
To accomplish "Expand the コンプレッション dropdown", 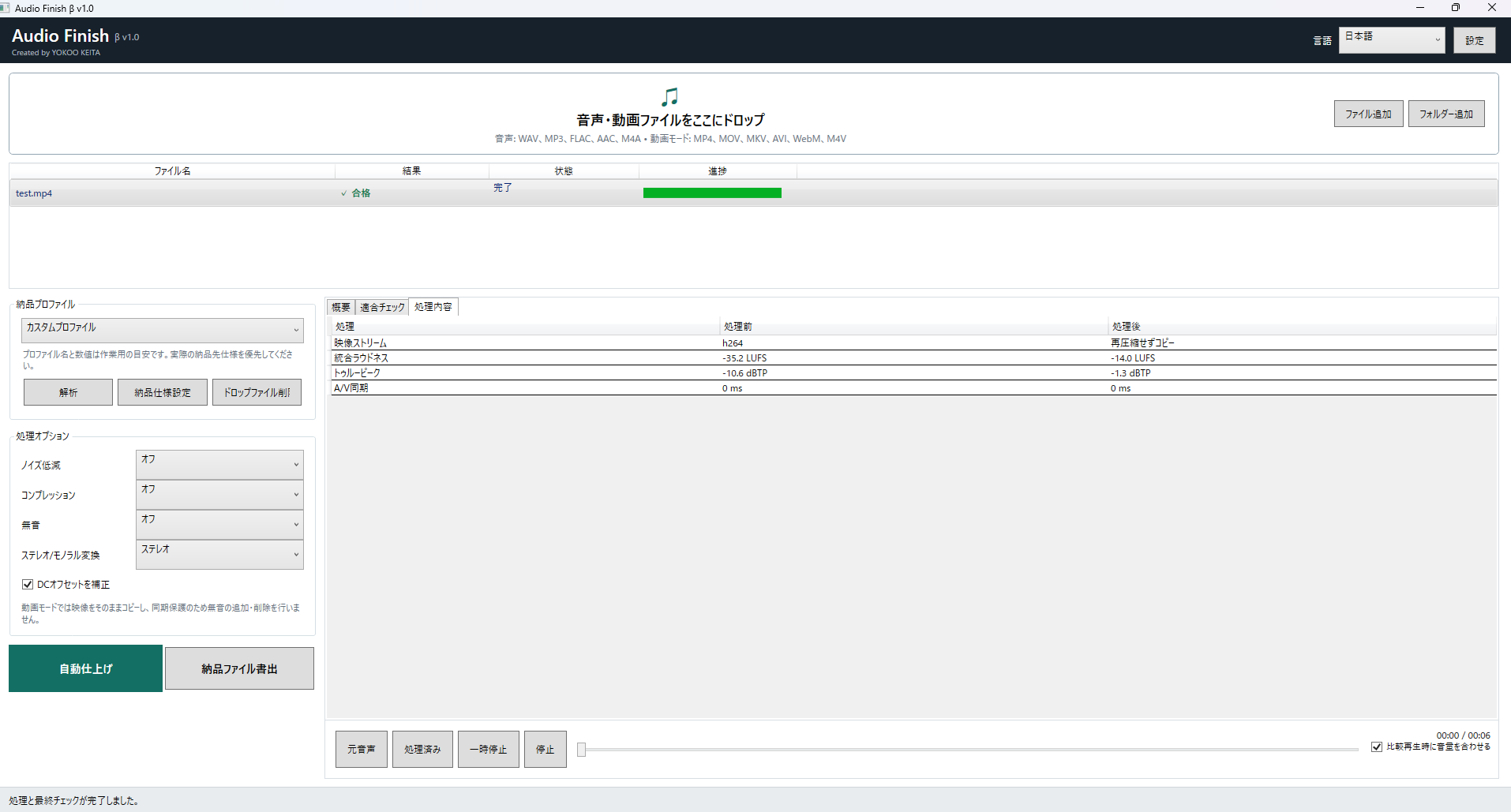I will [x=219, y=495].
